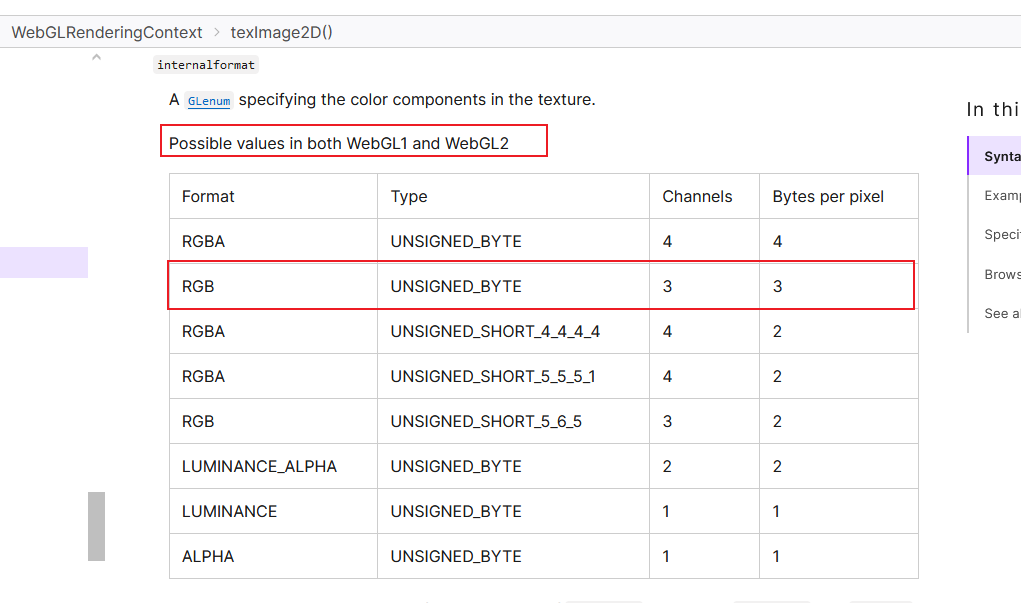
Task: Click the Format column header
Action: click(208, 196)
